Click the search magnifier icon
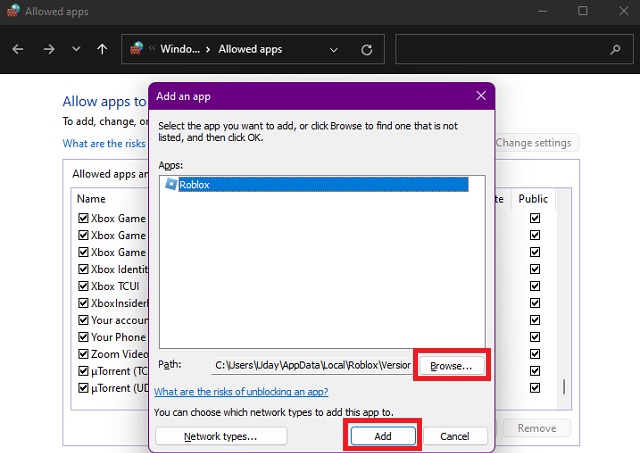640x453 pixels. 615,49
